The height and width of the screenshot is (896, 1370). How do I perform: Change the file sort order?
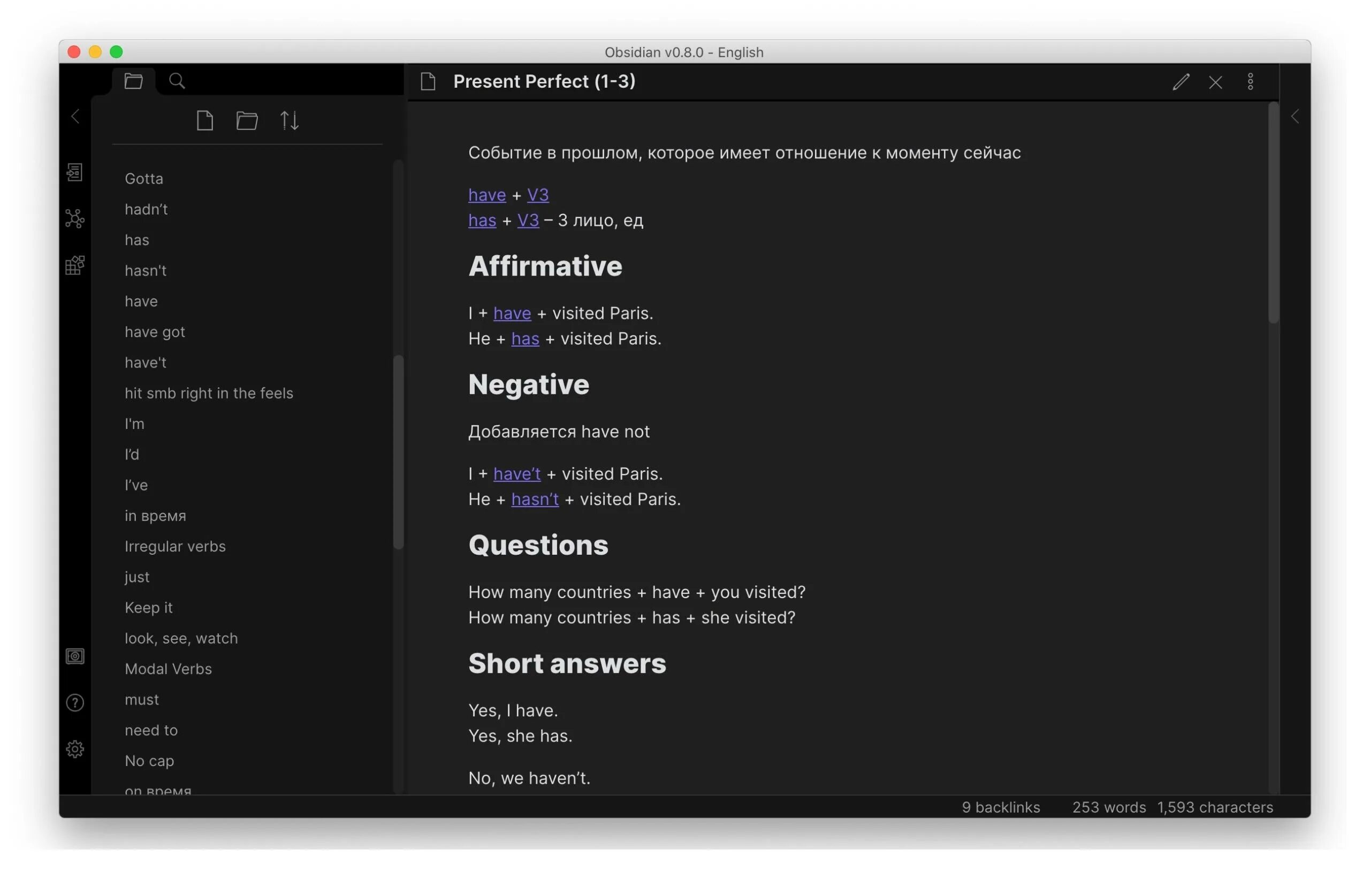click(290, 121)
